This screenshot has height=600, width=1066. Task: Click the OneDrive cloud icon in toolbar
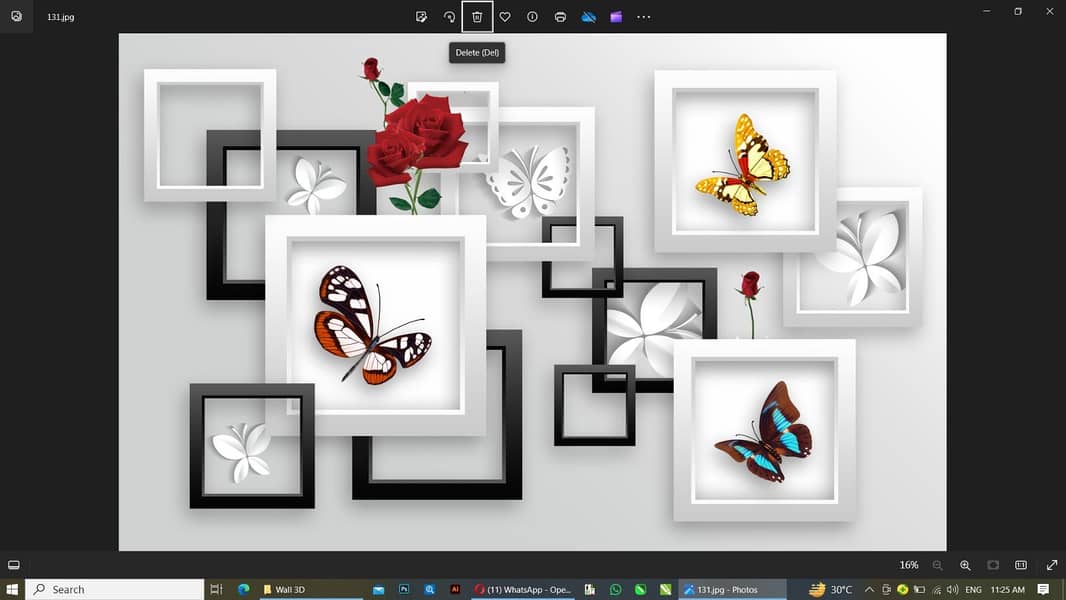tap(589, 17)
